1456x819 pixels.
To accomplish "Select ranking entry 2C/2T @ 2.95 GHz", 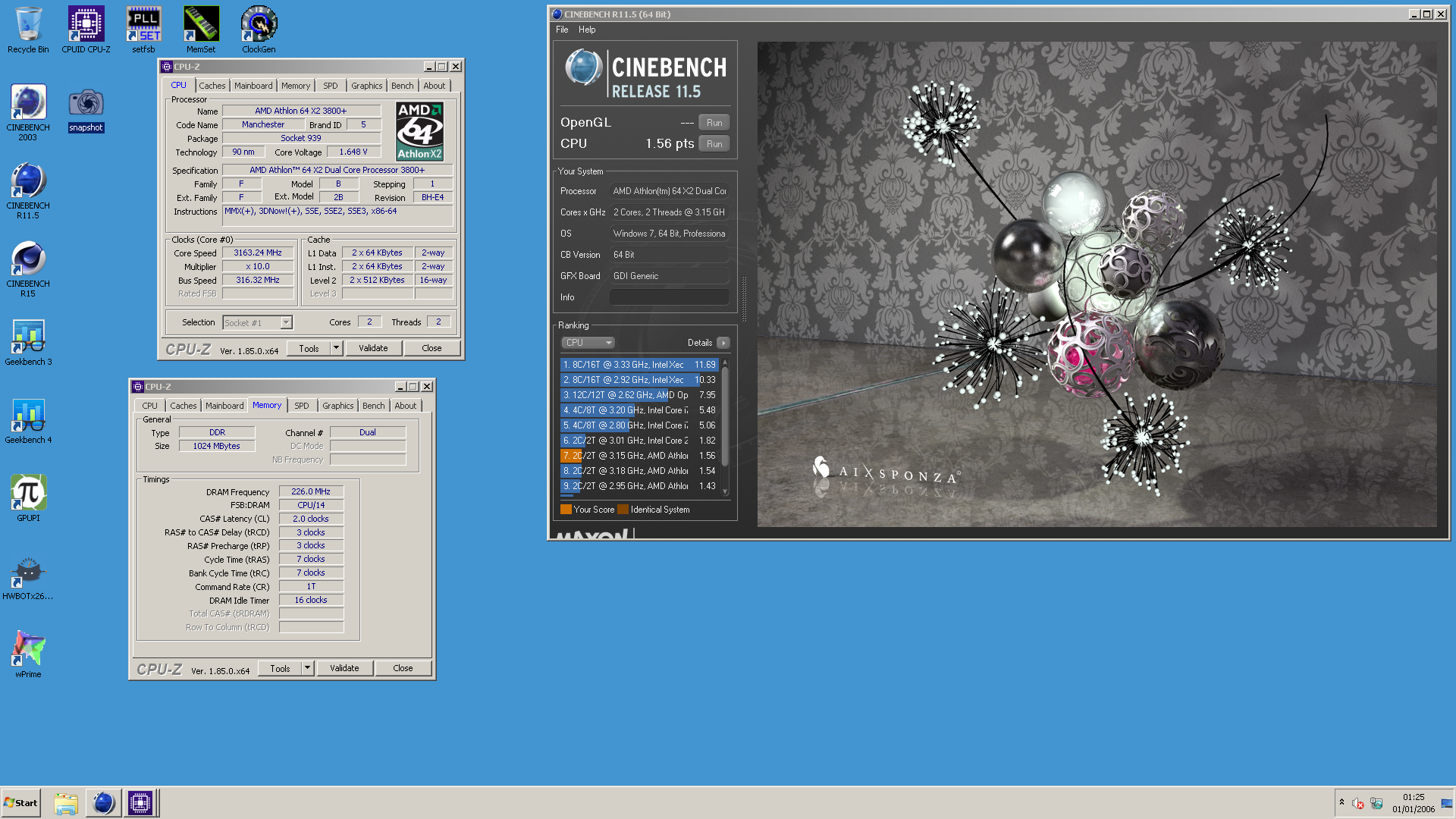I will [x=640, y=486].
